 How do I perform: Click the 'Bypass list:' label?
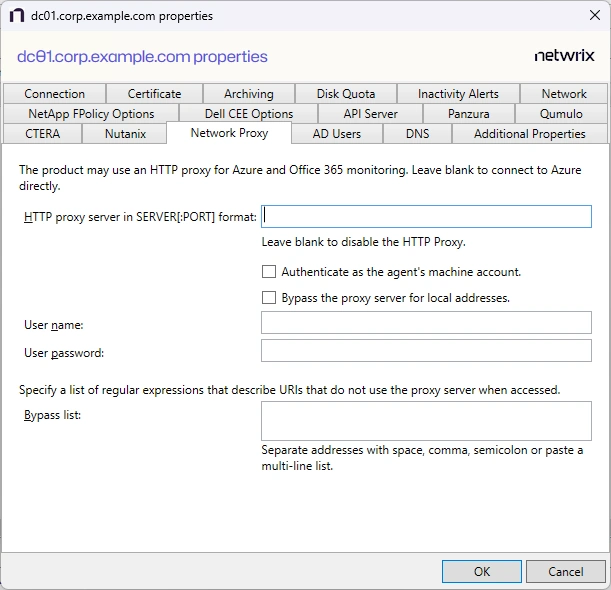53,415
